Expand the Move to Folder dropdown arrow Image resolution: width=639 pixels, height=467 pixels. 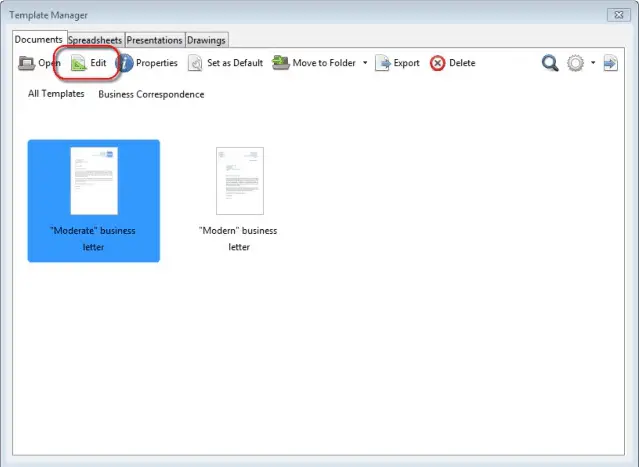365,63
